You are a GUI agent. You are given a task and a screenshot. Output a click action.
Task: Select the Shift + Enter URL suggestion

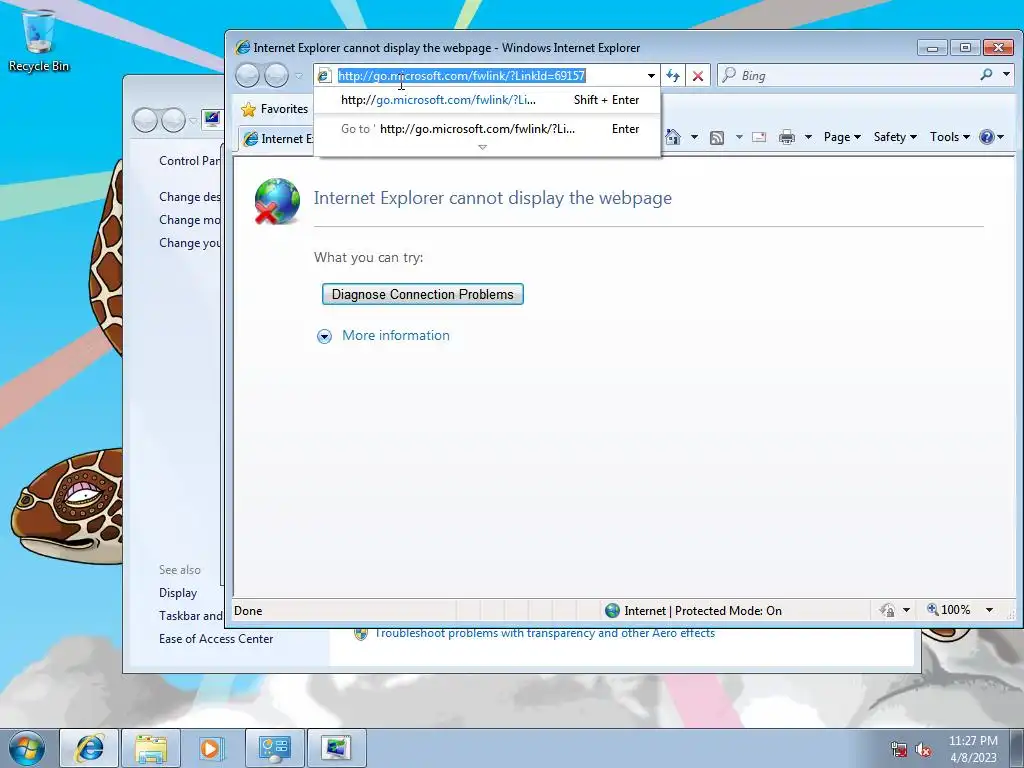coord(487,100)
